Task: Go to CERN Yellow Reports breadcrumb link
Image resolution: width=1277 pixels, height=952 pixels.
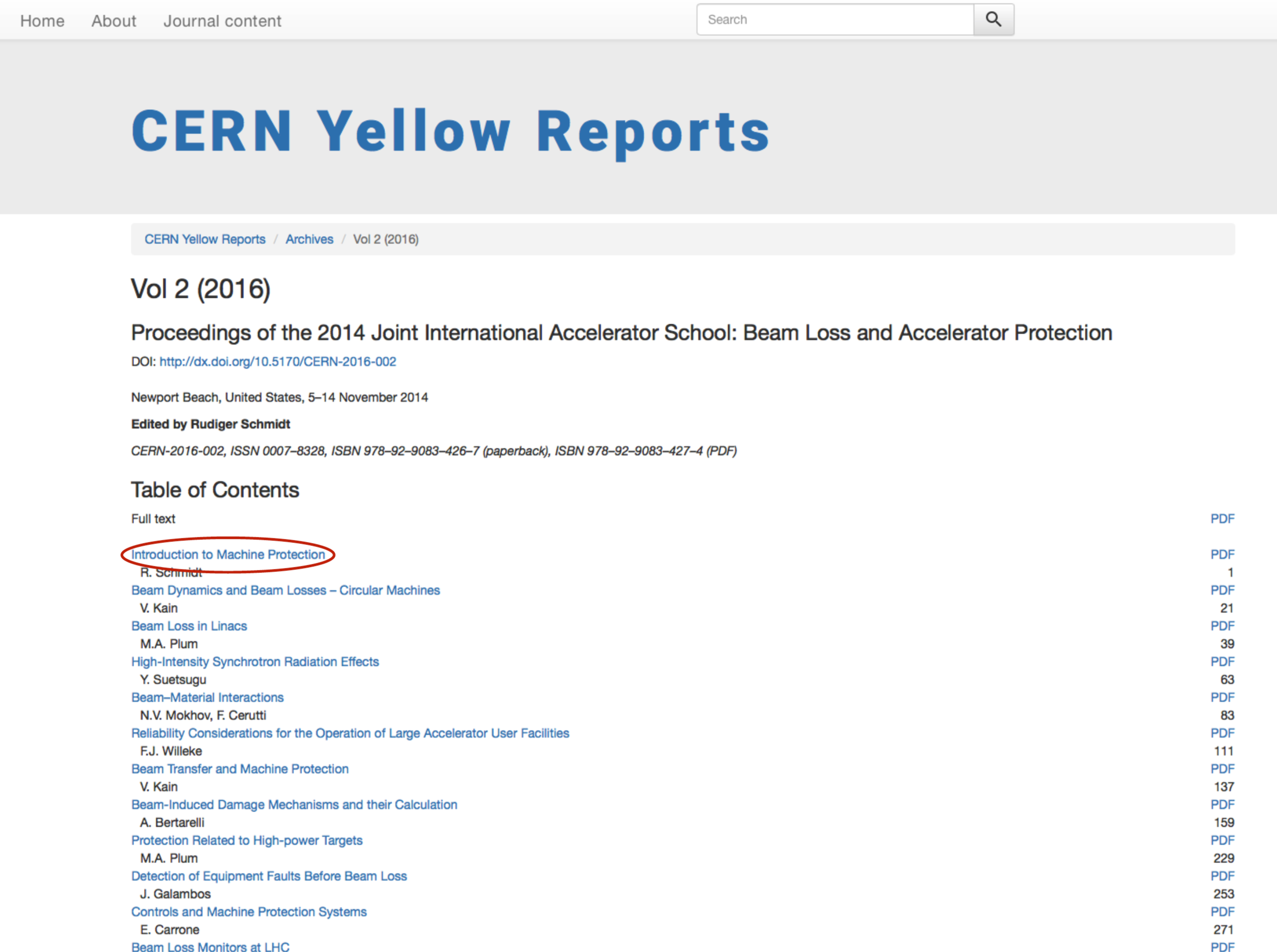Action: [204, 239]
